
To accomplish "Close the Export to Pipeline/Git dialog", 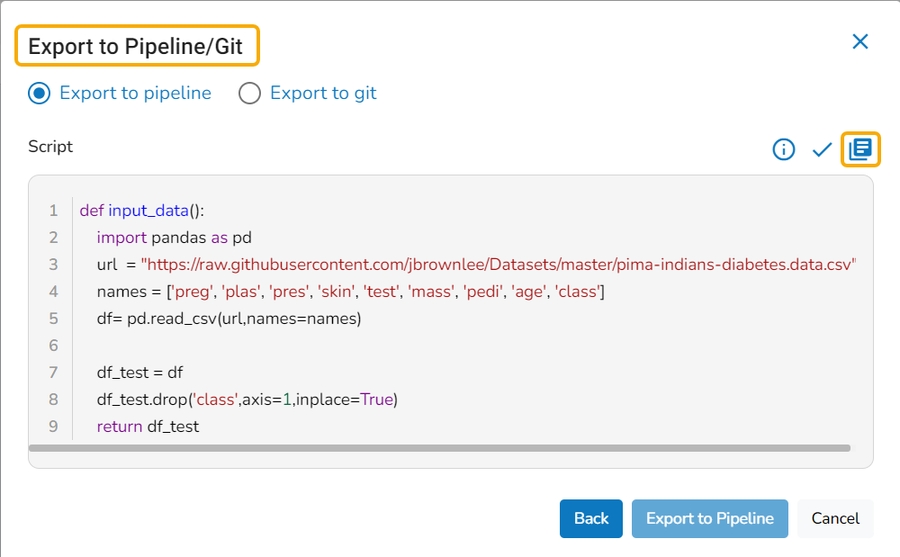I will tap(860, 42).
